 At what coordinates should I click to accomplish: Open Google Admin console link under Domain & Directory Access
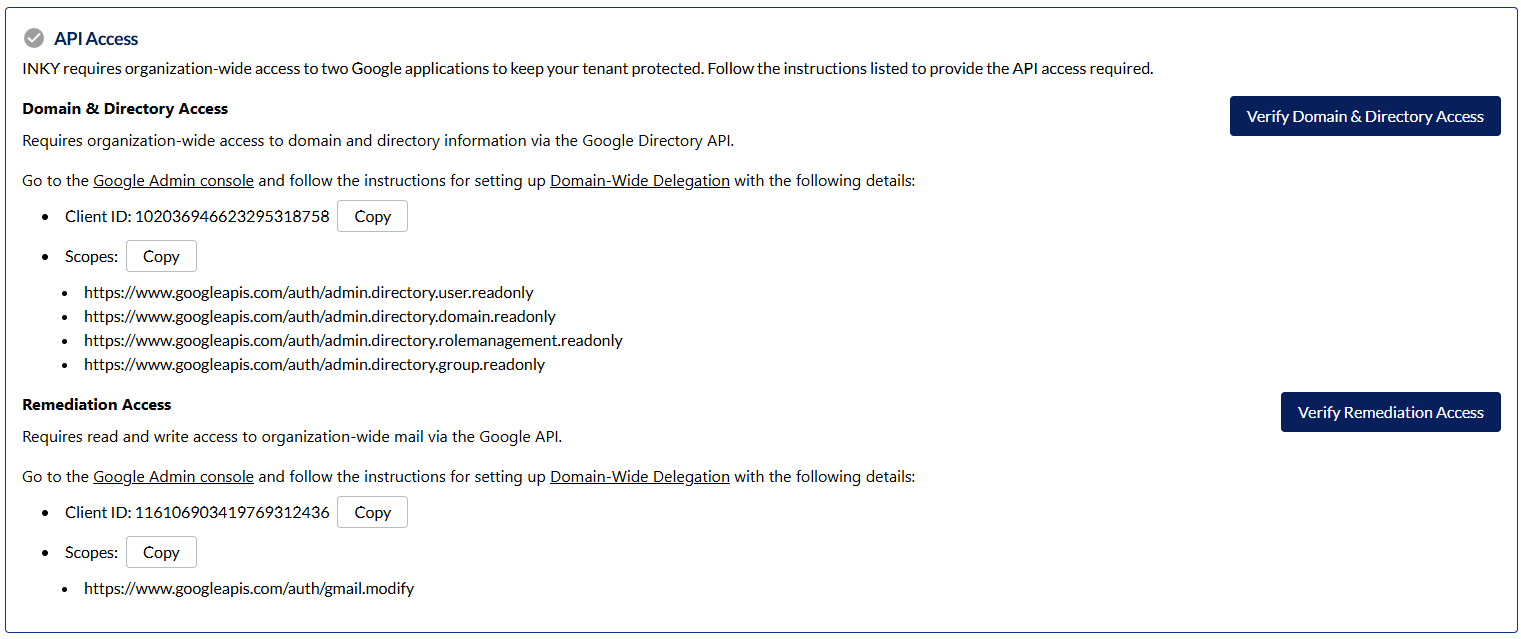173,181
